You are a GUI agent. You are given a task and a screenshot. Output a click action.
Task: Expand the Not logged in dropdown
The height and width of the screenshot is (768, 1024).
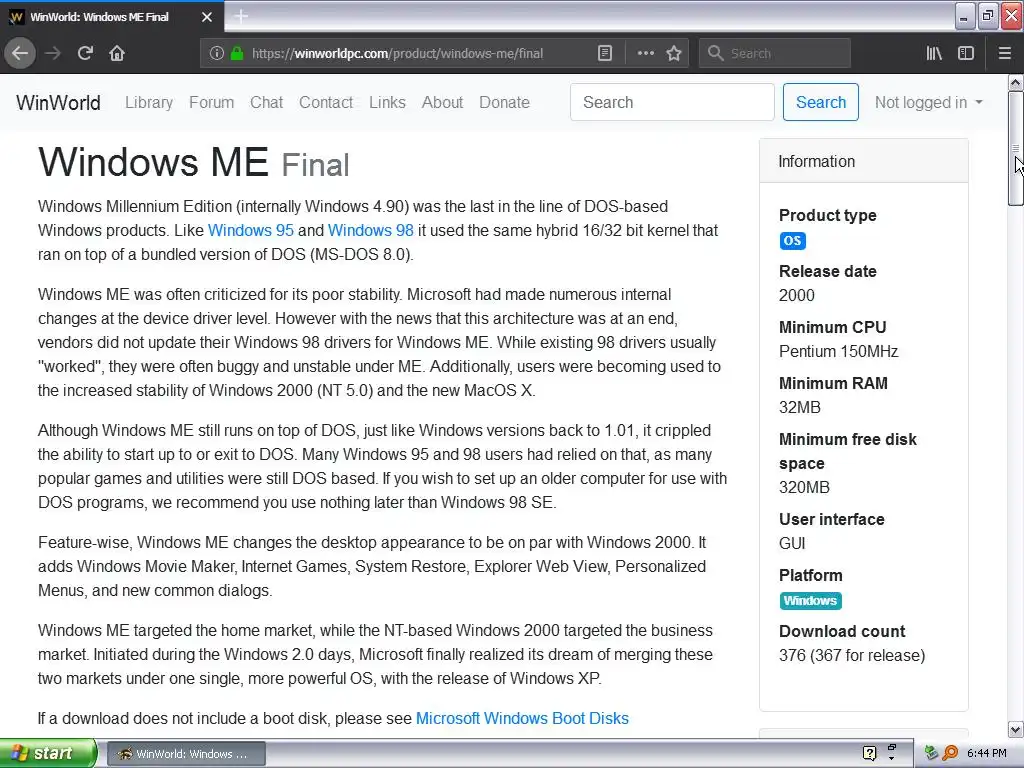coord(929,103)
